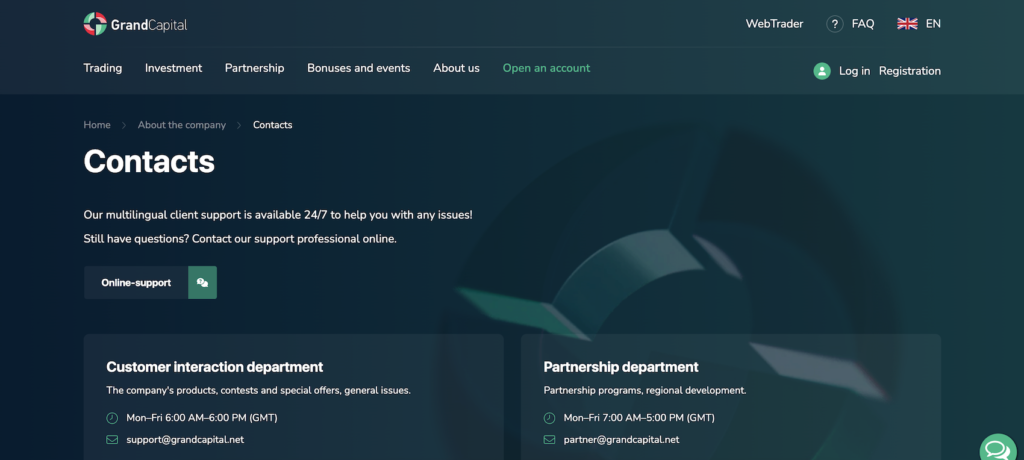Open the Partnership navigation menu

tap(254, 68)
